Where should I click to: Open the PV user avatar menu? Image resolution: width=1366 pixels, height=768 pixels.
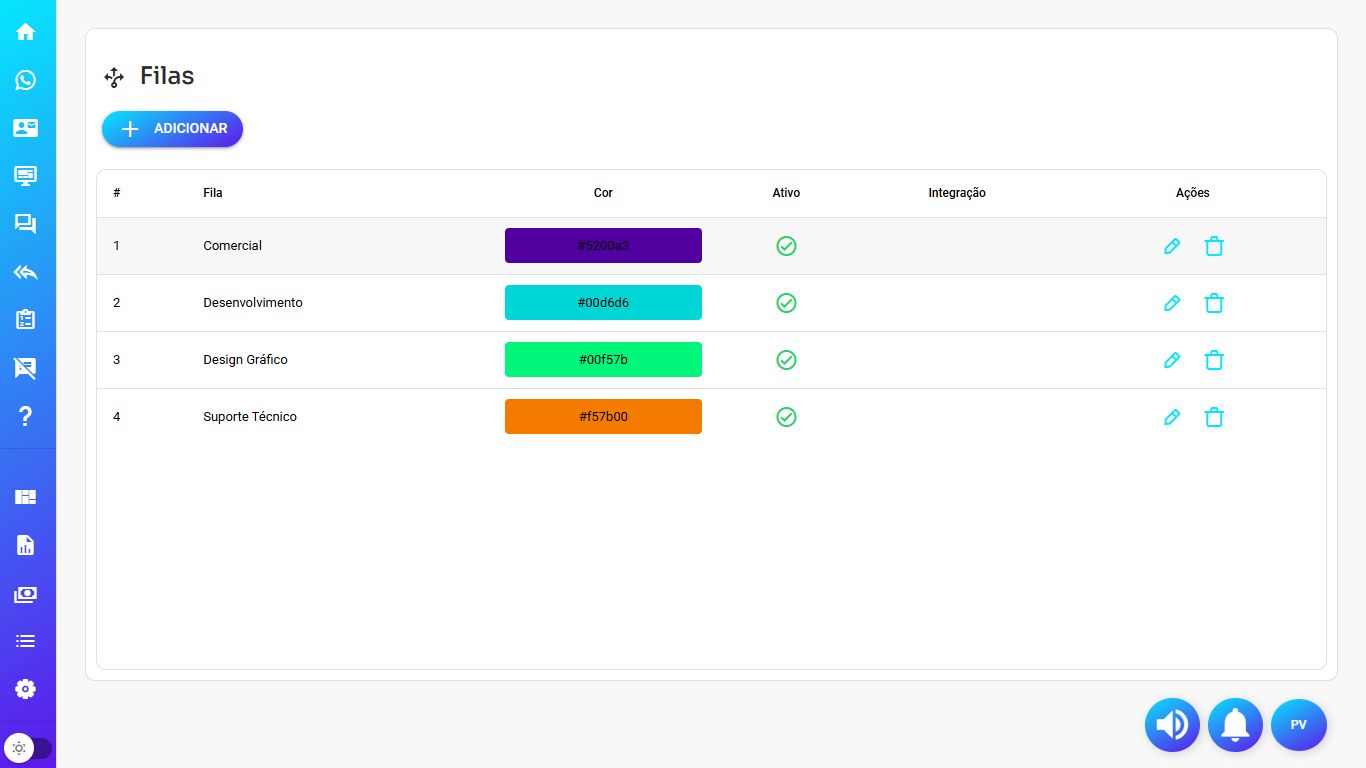click(1298, 725)
